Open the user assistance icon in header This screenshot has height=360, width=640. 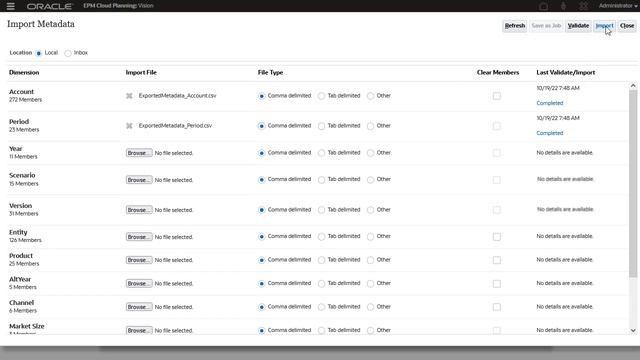pyautogui.click(x=583, y=6)
